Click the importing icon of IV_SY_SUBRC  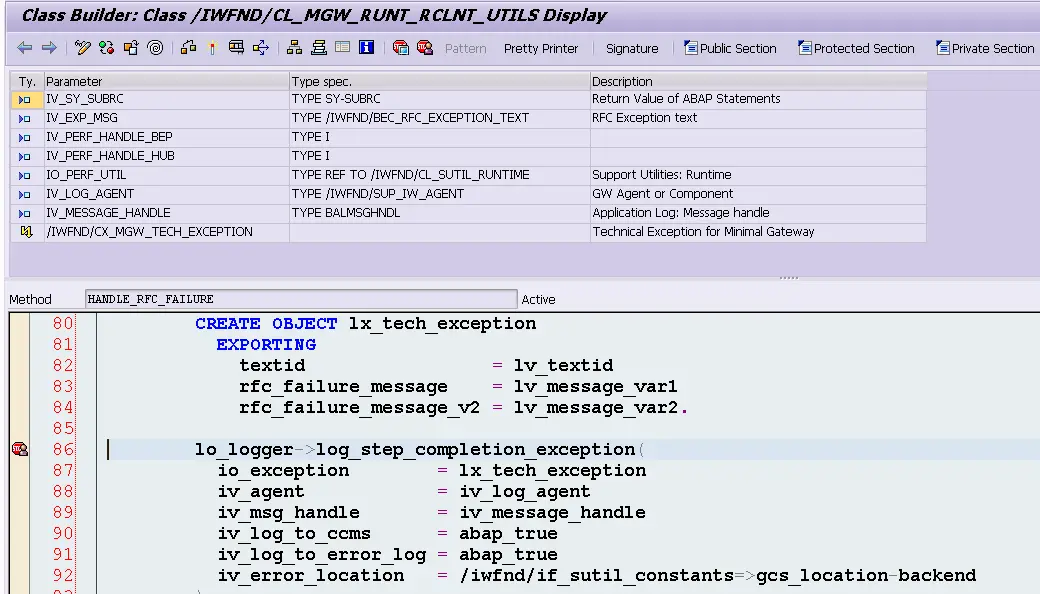coord(25,99)
